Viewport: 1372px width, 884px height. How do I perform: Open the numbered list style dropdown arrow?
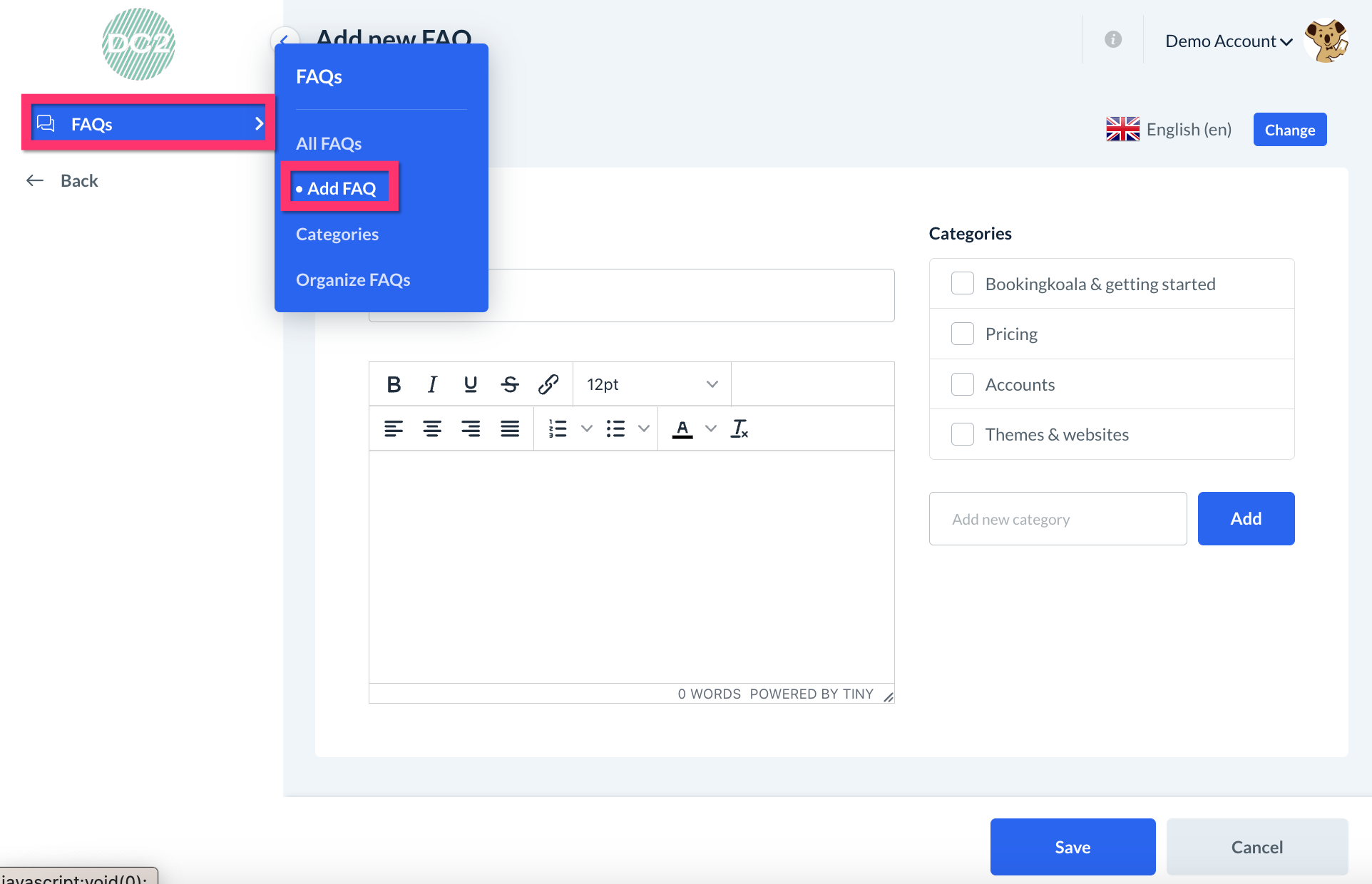click(587, 429)
